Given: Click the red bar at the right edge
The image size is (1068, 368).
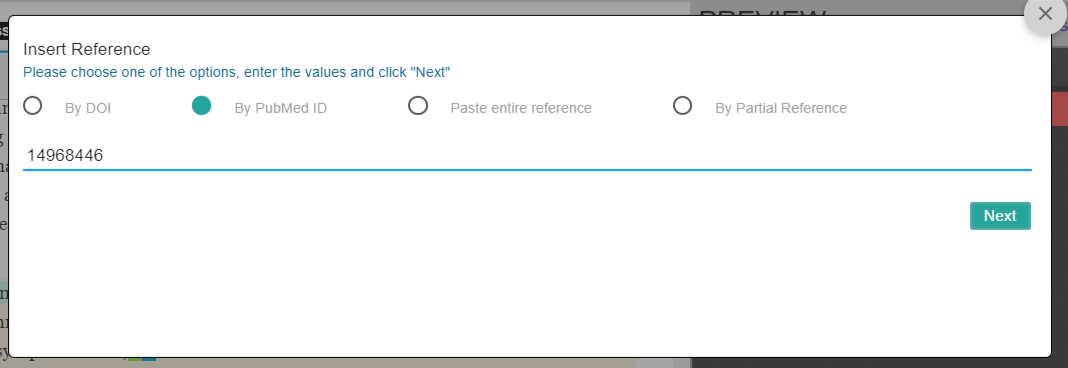Looking at the screenshot, I should tap(1059, 109).
